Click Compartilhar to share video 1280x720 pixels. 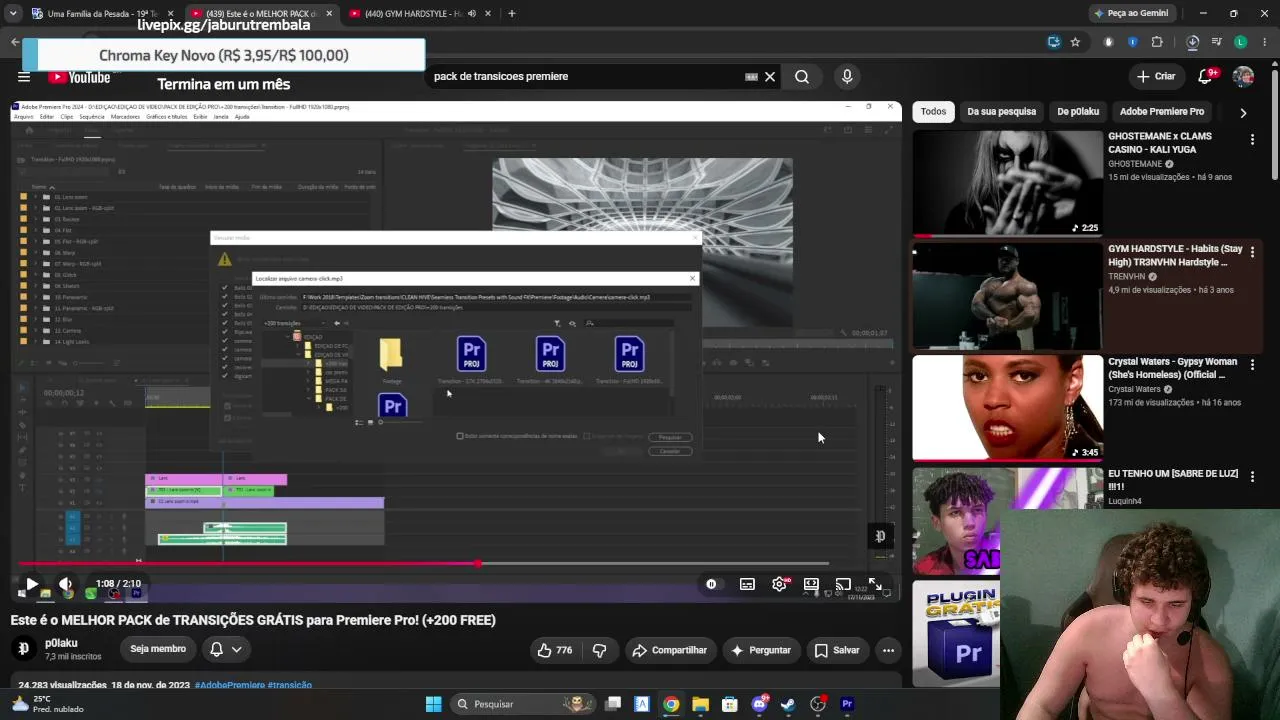point(669,650)
